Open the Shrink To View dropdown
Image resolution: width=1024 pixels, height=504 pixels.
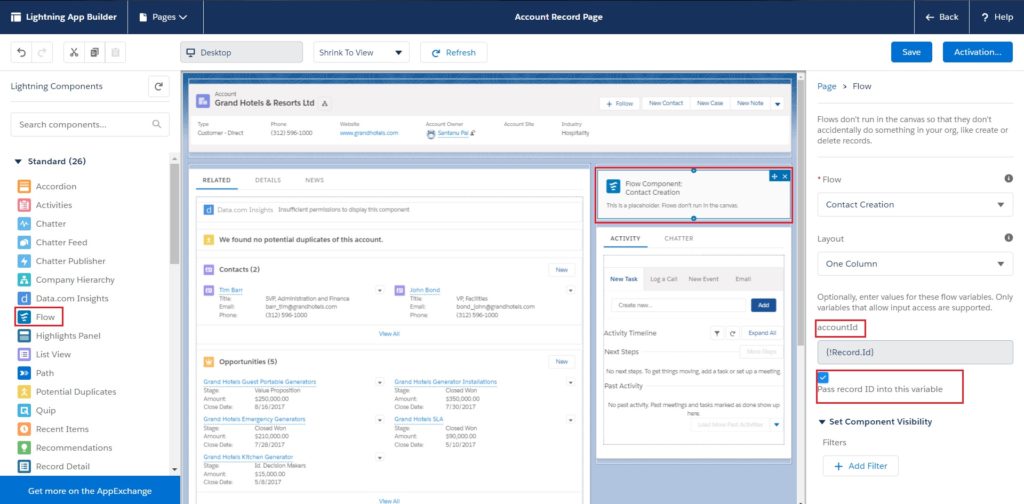[360, 52]
